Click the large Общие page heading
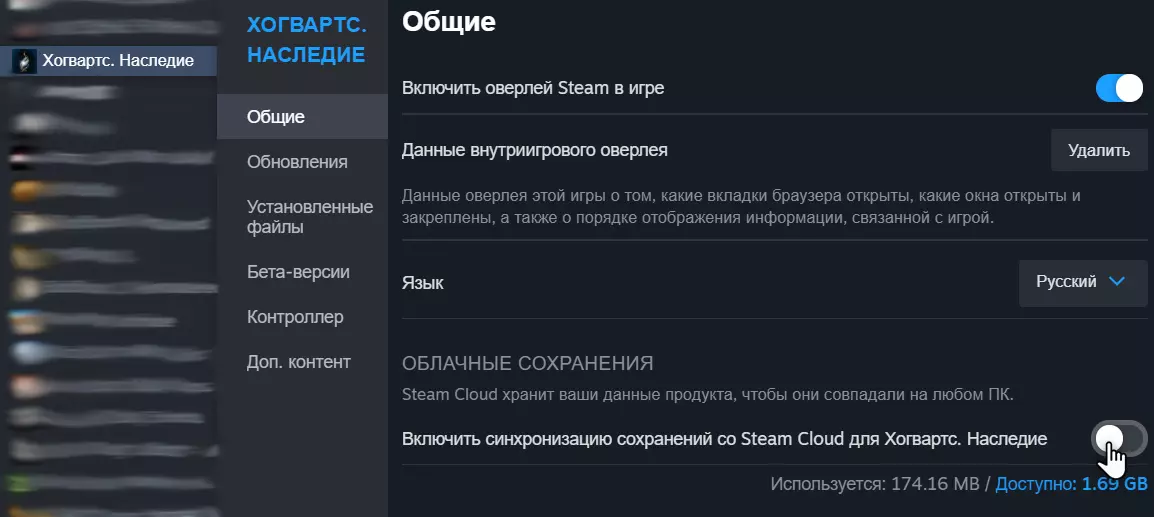 (x=448, y=22)
